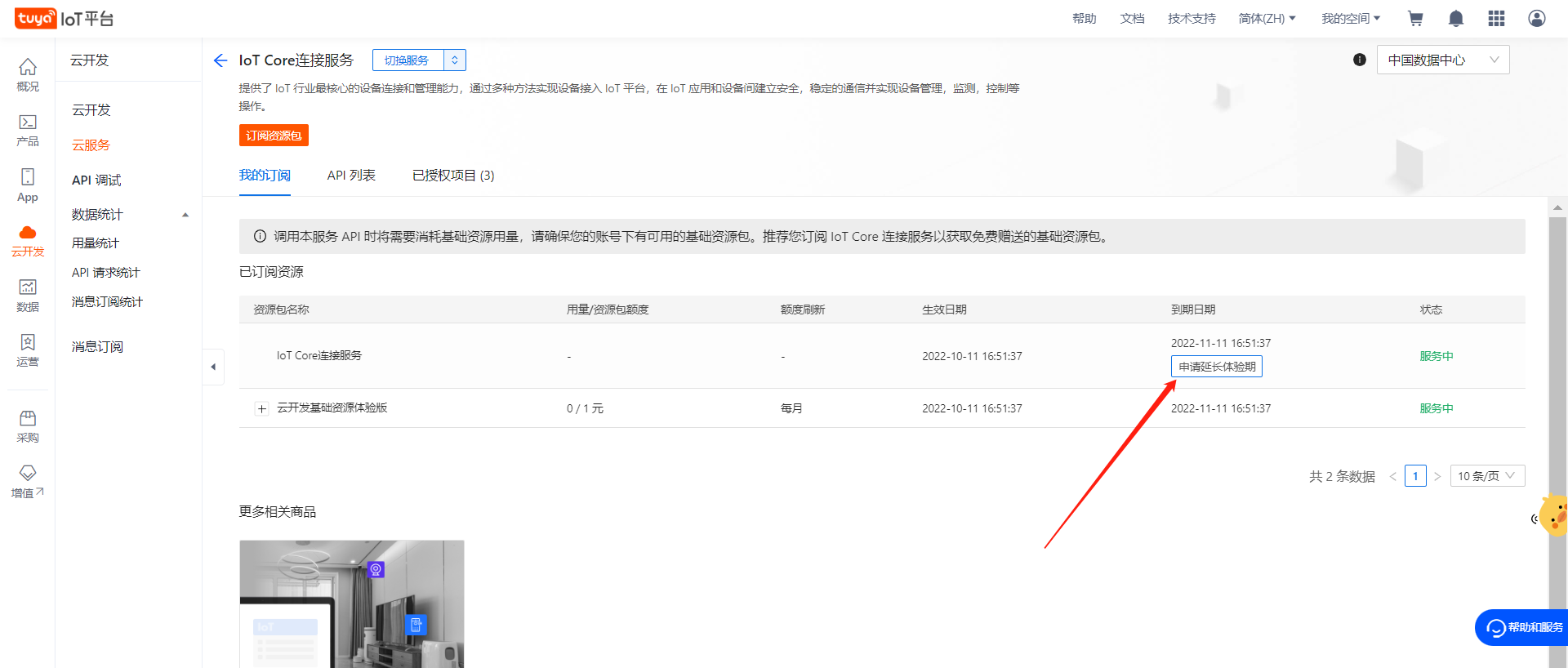The width and height of the screenshot is (1568, 668).
Task: Open the 中国数据中心 data center dropdown
Action: tap(1443, 60)
